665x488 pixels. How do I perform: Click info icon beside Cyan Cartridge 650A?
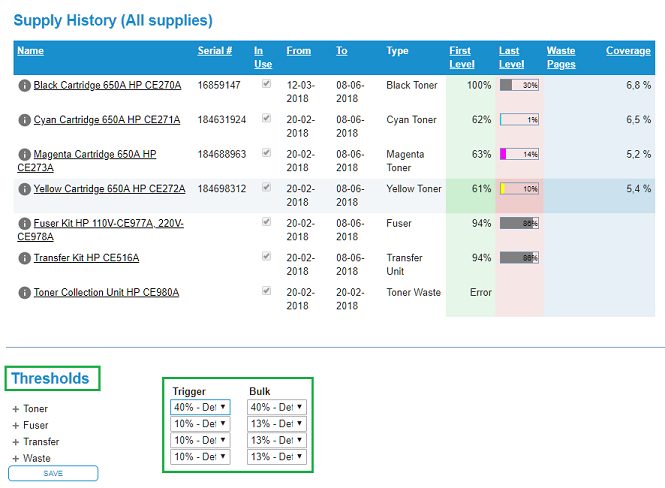click(24, 120)
